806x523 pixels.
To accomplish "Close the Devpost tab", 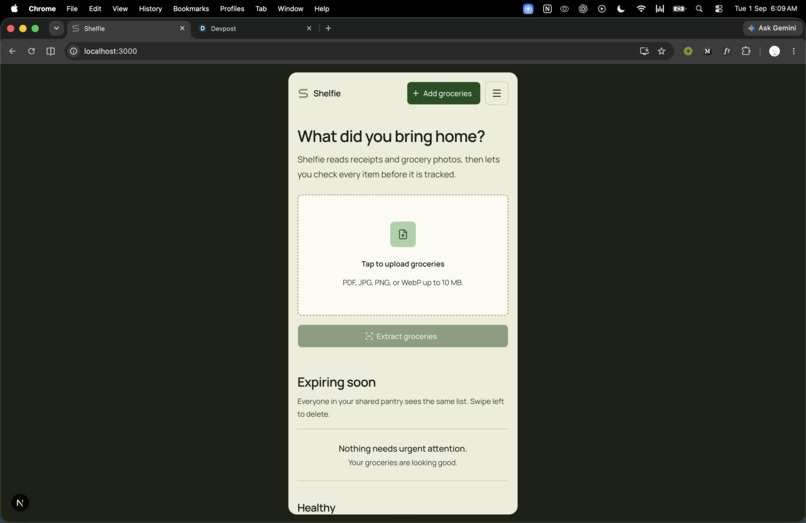I will [x=309, y=28].
